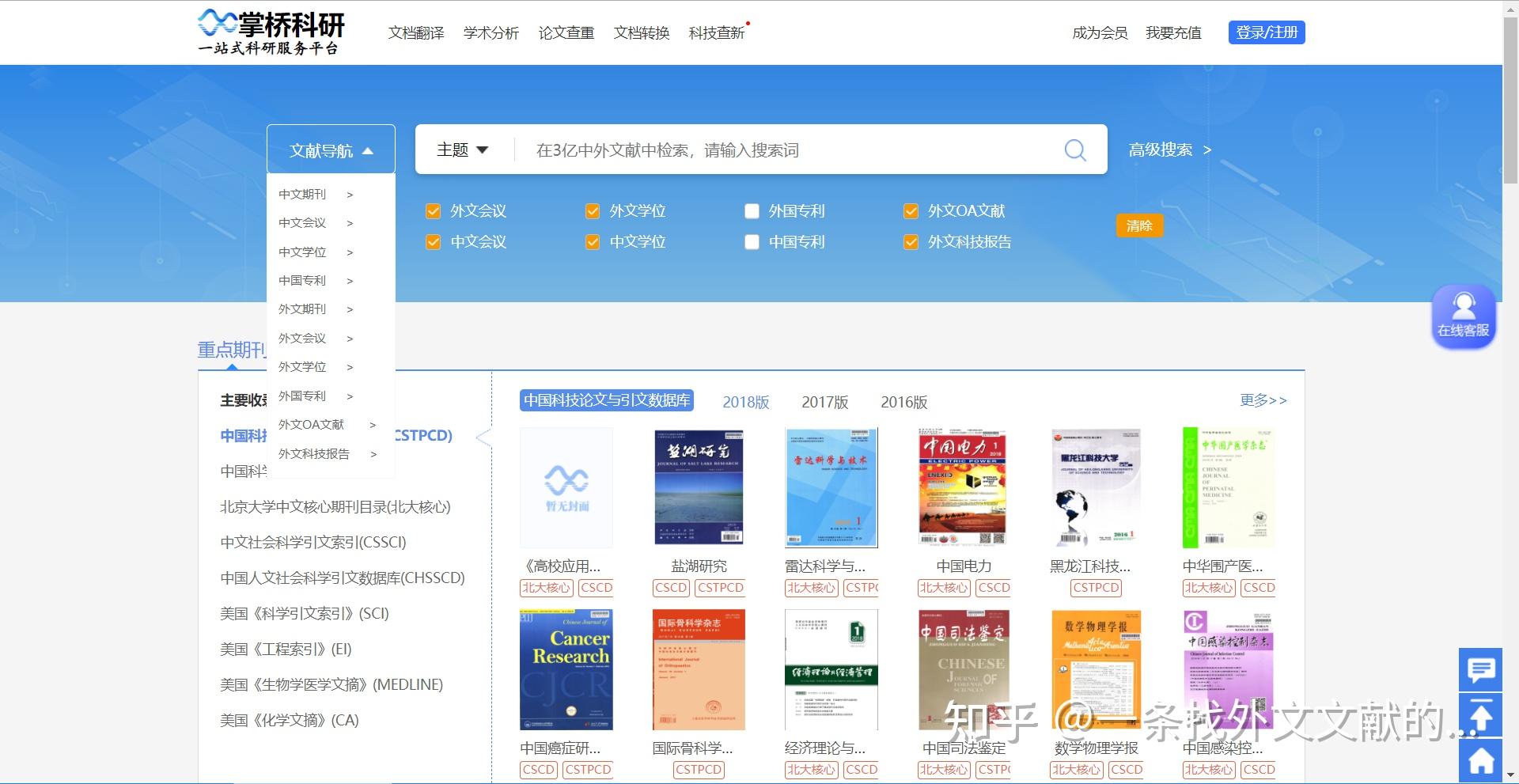The height and width of the screenshot is (784, 1519).
Task: Open the 国际骨科学杂志 journal cover
Action: [x=699, y=669]
